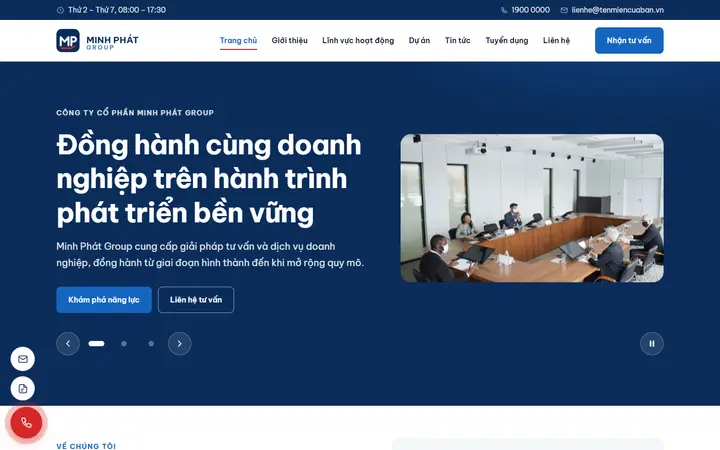The height and width of the screenshot is (450, 720).
Task: Pause the hero slideshow
Action: [x=652, y=343]
